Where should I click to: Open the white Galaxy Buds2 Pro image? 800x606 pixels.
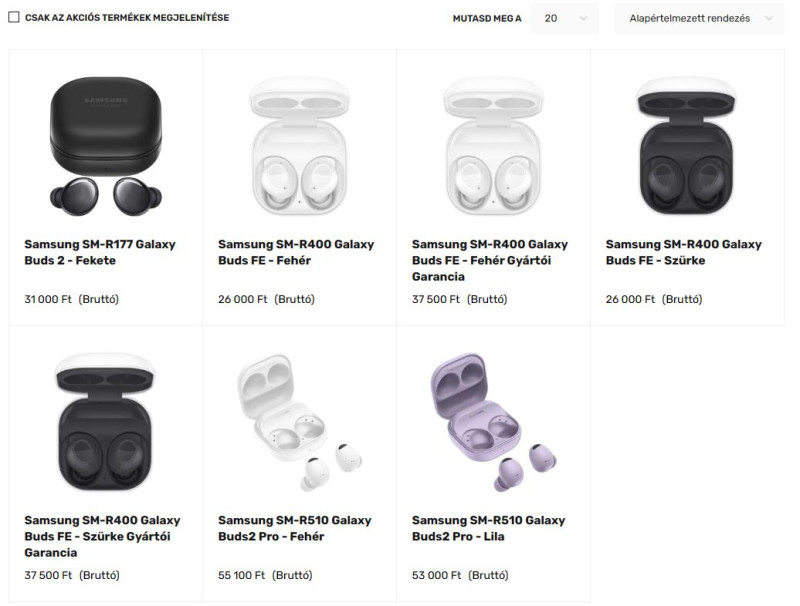coord(300,422)
